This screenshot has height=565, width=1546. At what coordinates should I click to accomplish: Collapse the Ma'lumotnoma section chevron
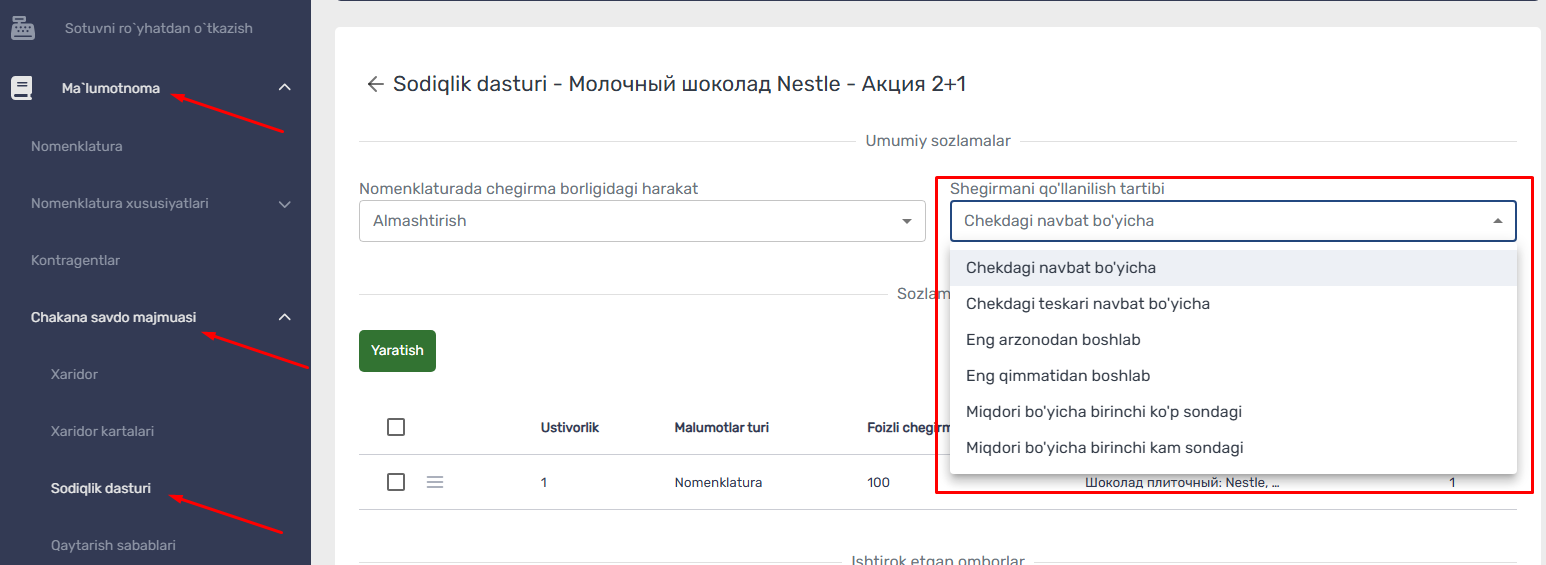click(285, 88)
